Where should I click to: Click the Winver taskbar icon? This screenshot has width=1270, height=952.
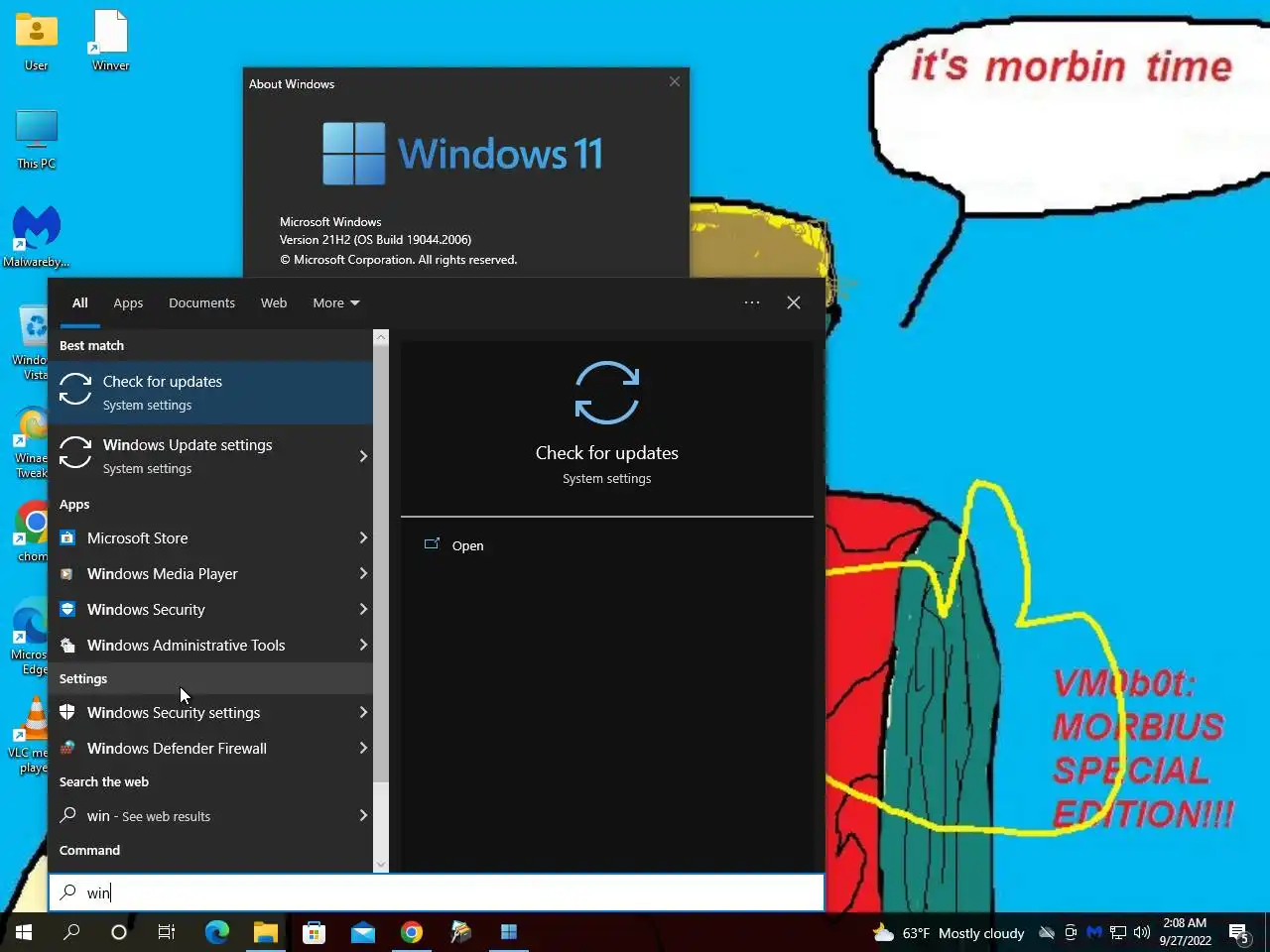(508, 932)
